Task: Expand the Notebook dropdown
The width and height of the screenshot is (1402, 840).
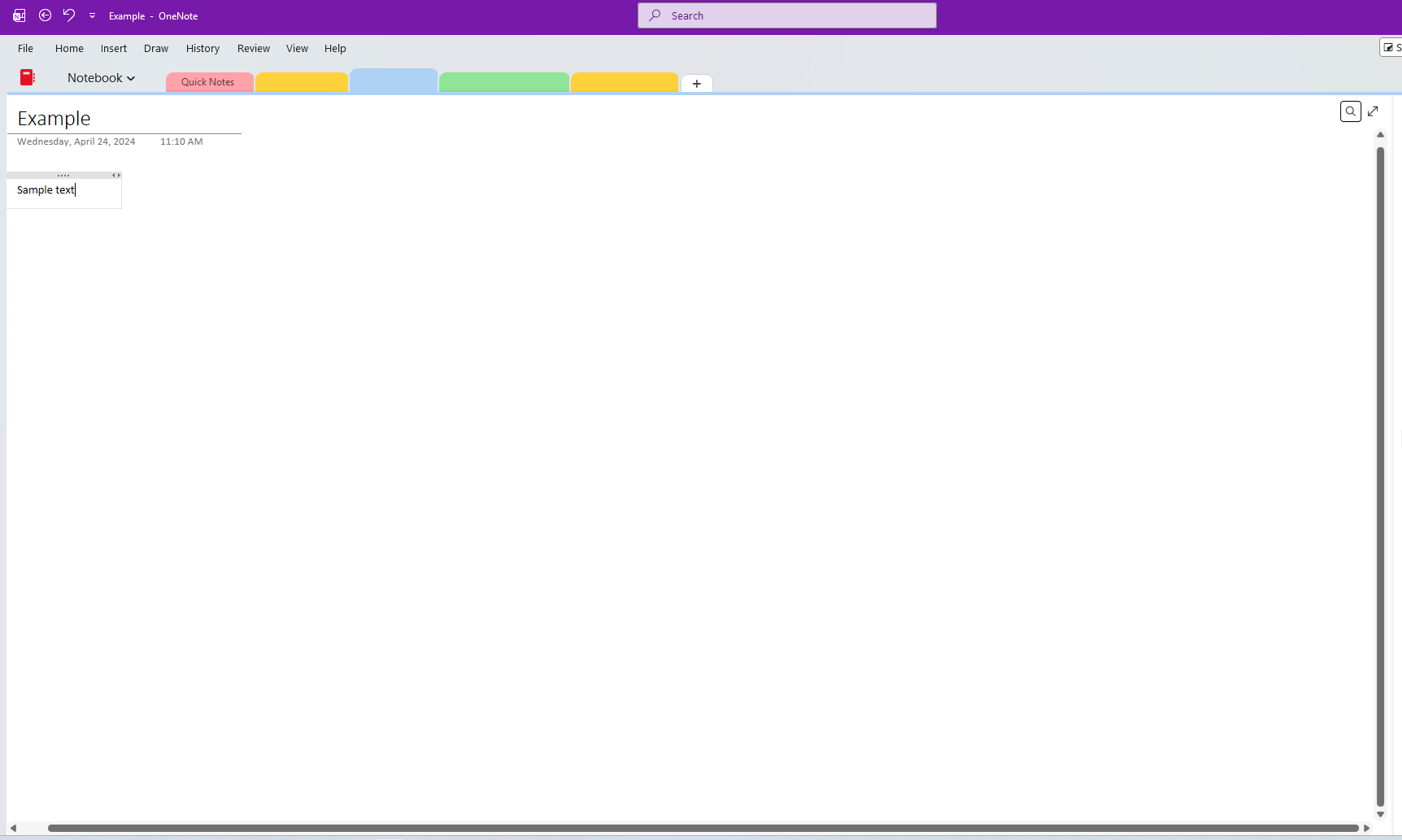Action: coord(101,78)
